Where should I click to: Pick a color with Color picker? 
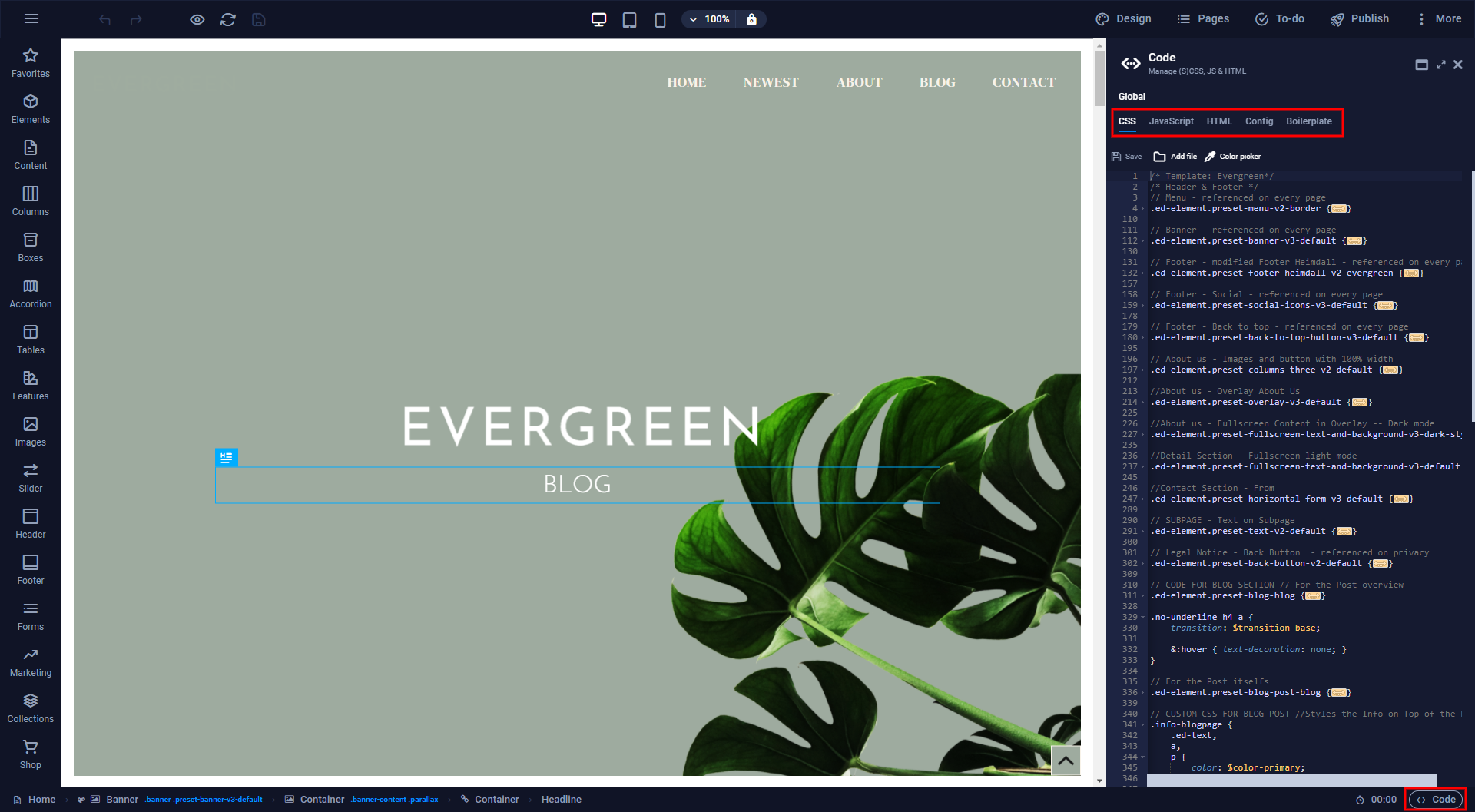[1232, 157]
